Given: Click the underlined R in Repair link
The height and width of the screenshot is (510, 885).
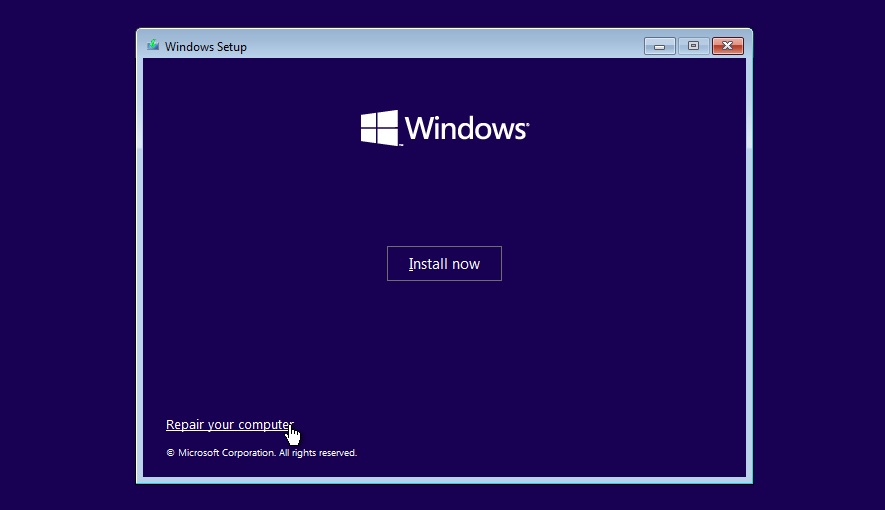Looking at the screenshot, I should [x=170, y=425].
